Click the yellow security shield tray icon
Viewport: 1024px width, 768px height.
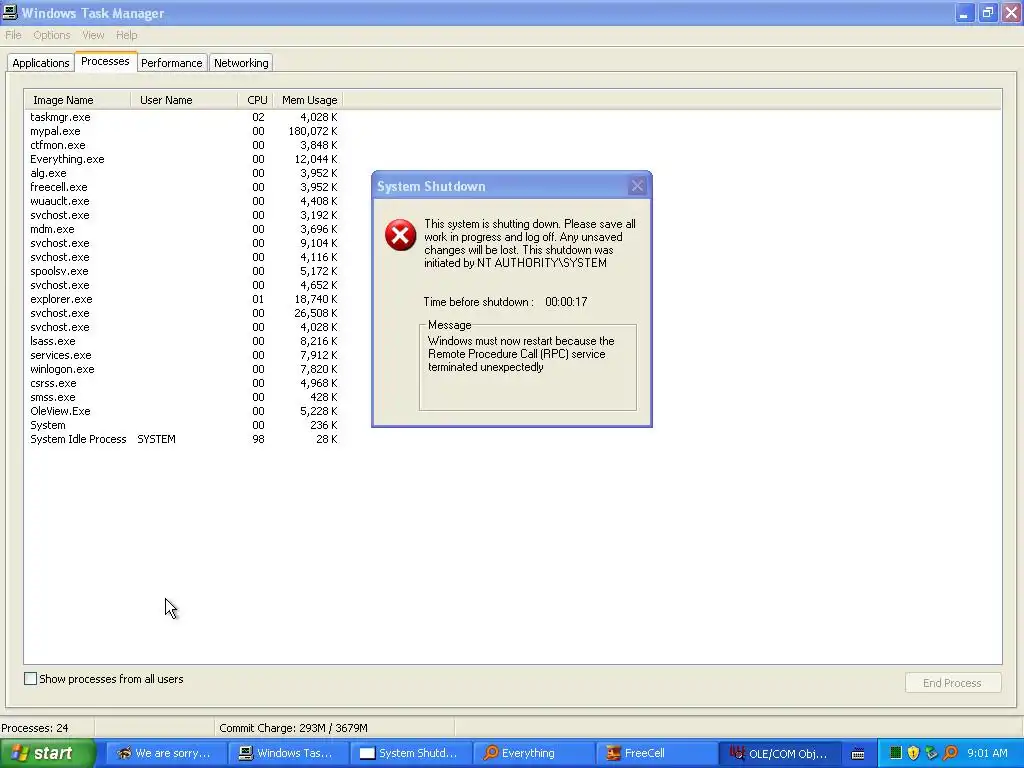point(914,753)
